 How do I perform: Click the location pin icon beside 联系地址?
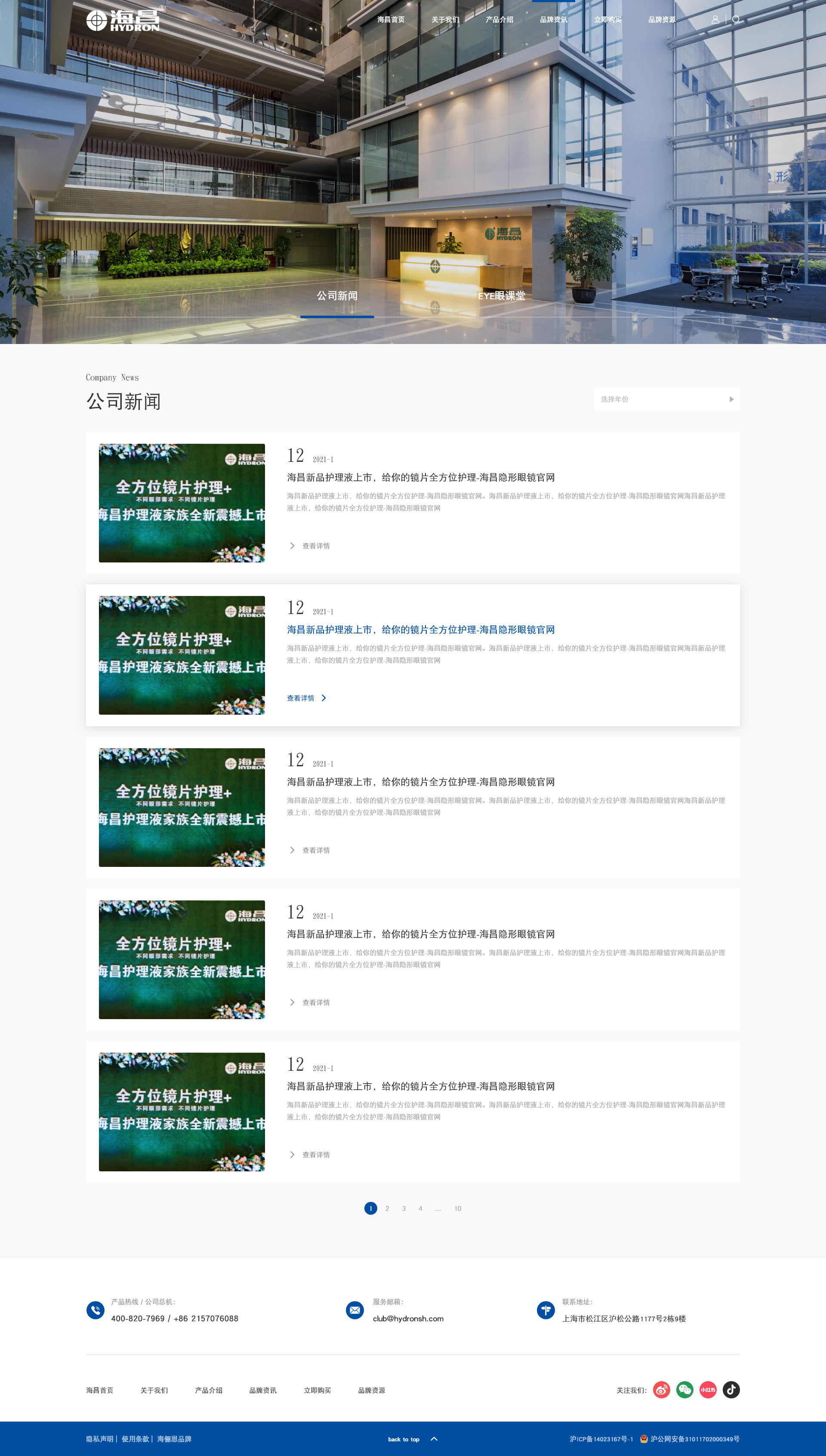pyautogui.click(x=545, y=1310)
